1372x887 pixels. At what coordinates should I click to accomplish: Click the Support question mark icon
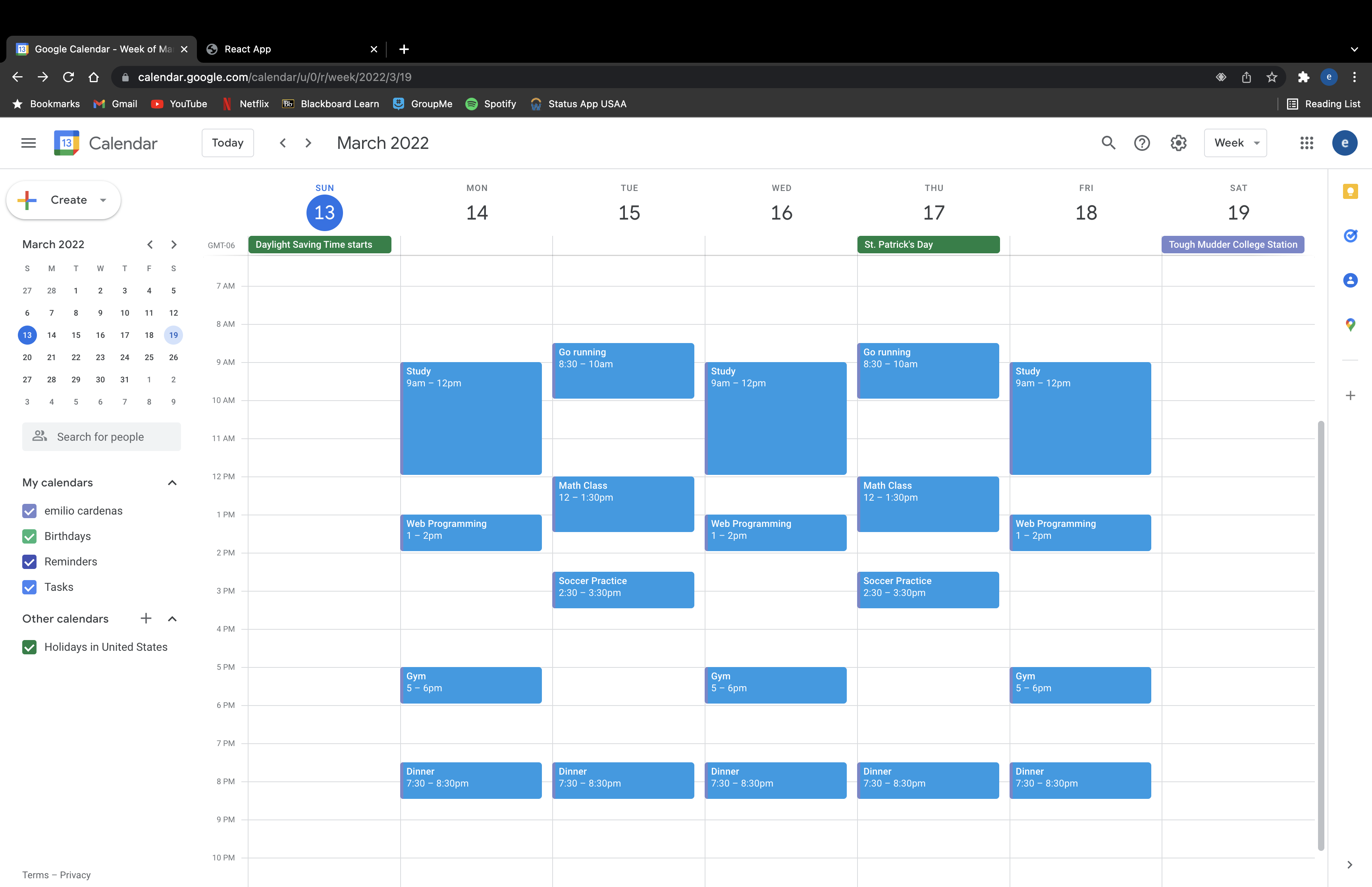tap(1141, 143)
